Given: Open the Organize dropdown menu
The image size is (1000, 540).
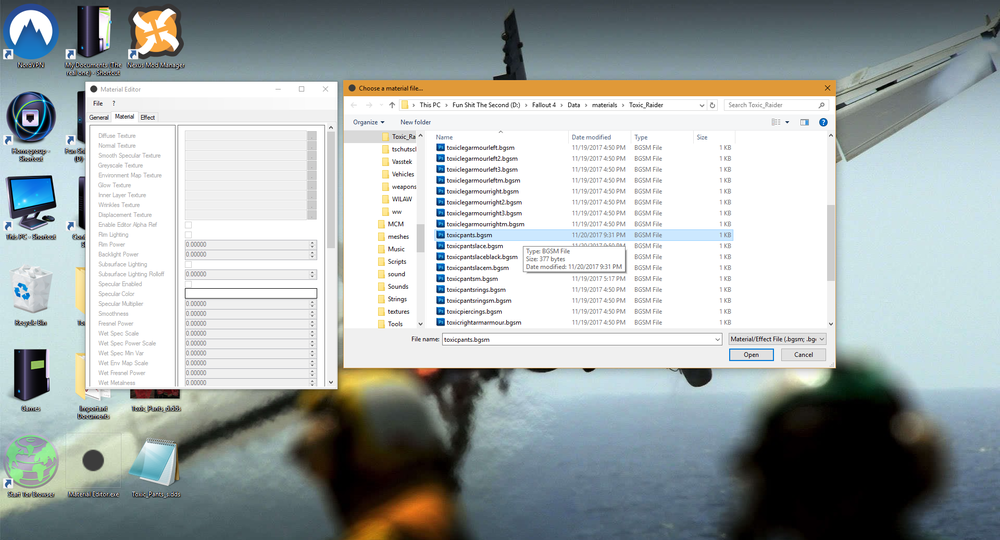Looking at the screenshot, I should click(x=369, y=122).
